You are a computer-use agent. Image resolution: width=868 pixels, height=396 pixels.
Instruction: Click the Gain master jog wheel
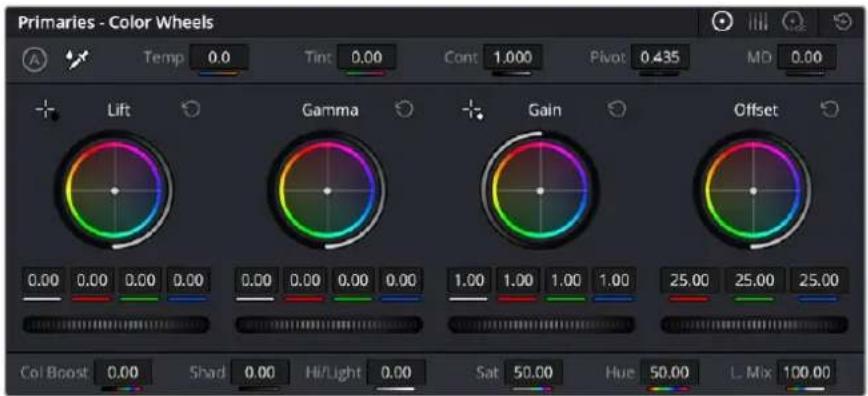[x=541, y=325]
